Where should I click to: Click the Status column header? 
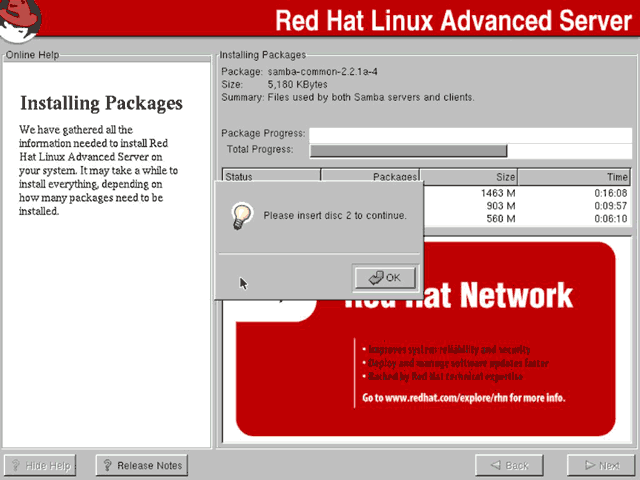(x=271, y=177)
